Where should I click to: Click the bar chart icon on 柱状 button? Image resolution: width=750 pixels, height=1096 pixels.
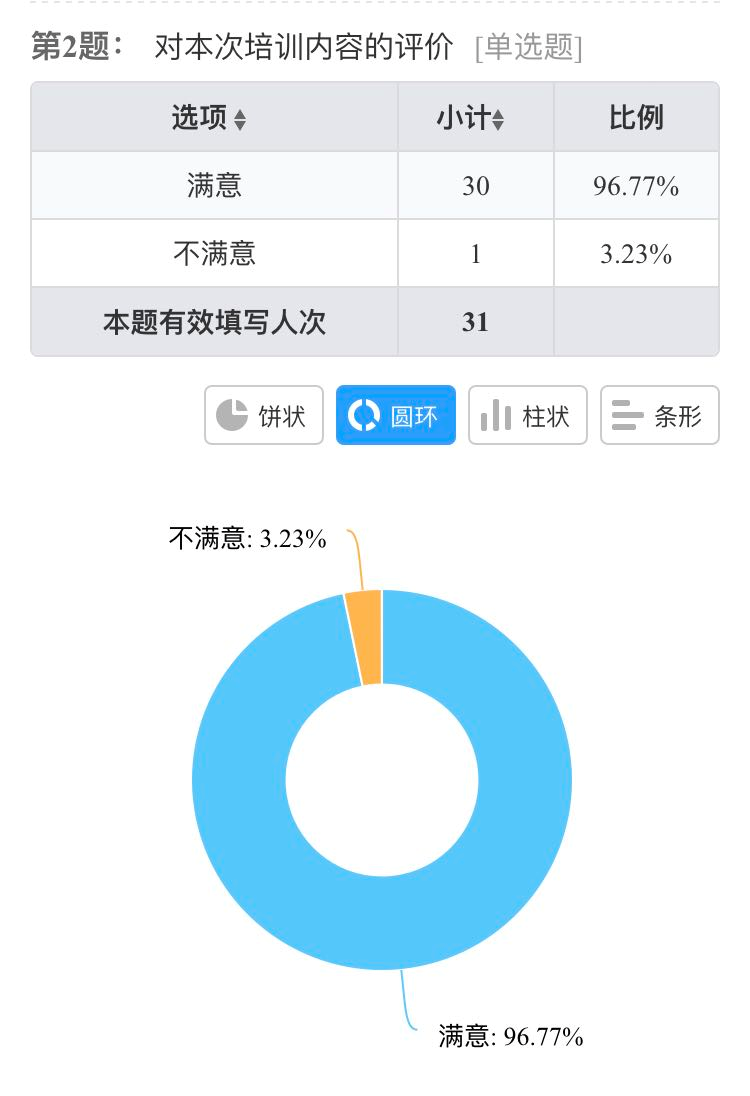tap(496, 415)
